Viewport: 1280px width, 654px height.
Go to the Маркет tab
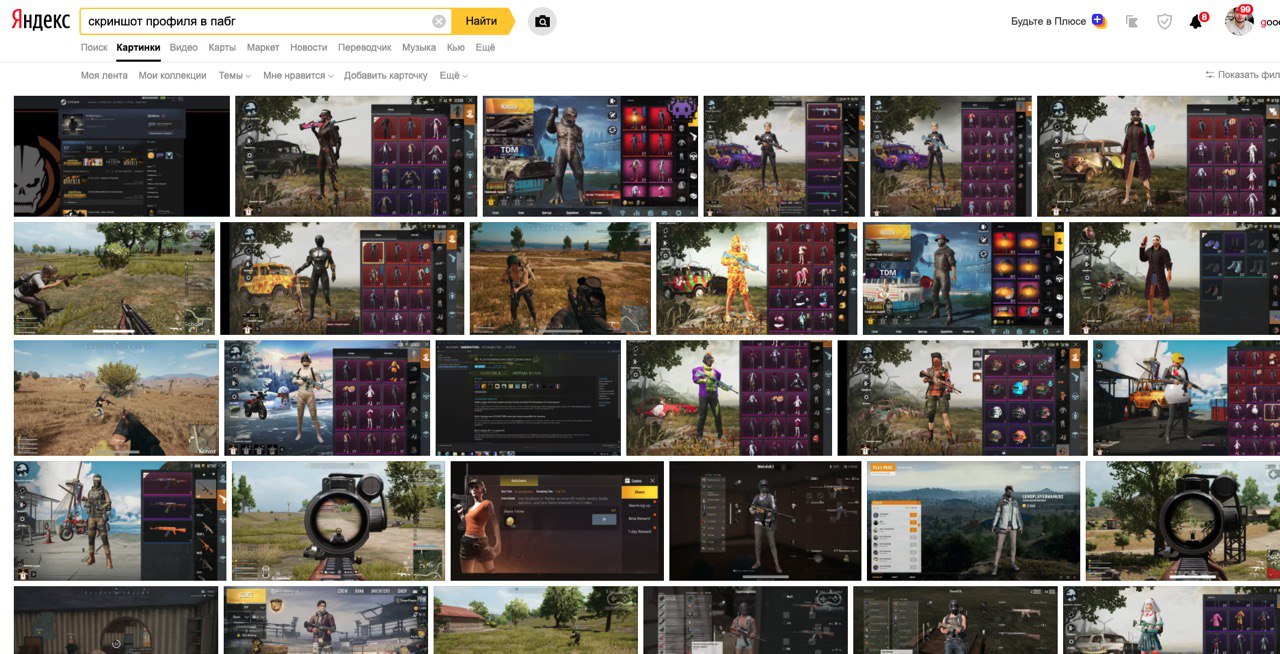click(263, 47)
